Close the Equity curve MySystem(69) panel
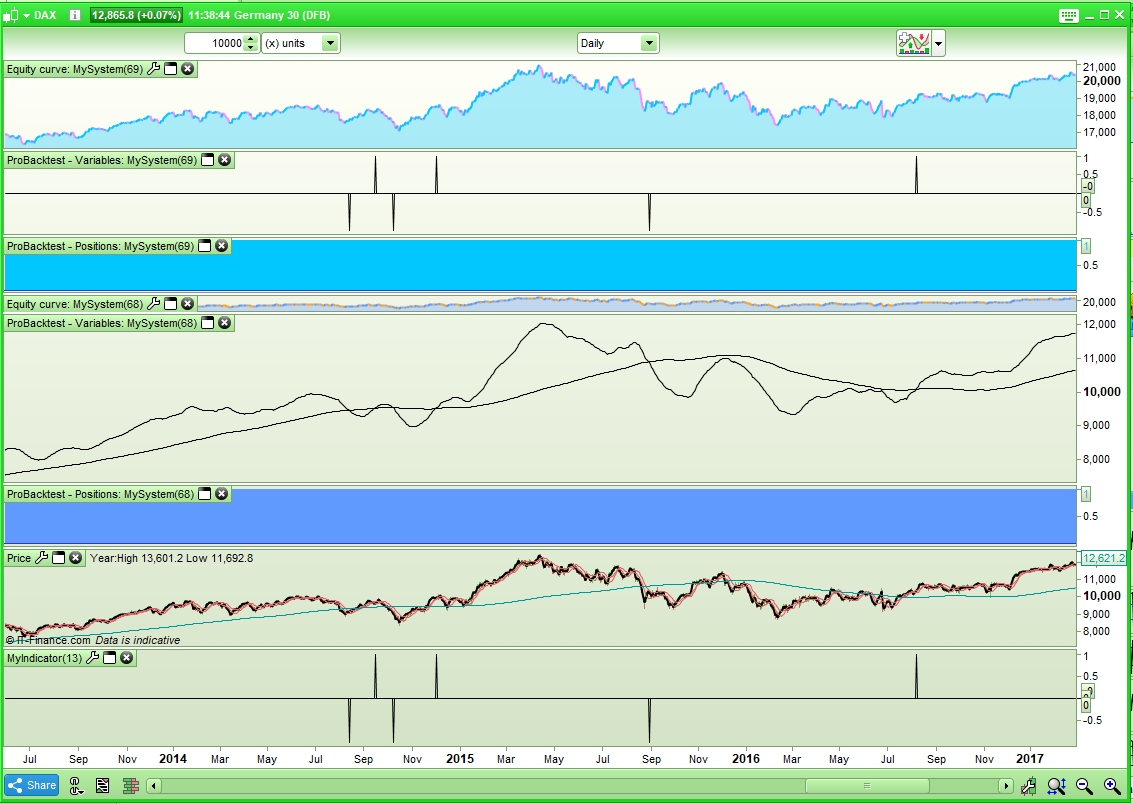The image size is (1133, 804). tap(188, 69)
